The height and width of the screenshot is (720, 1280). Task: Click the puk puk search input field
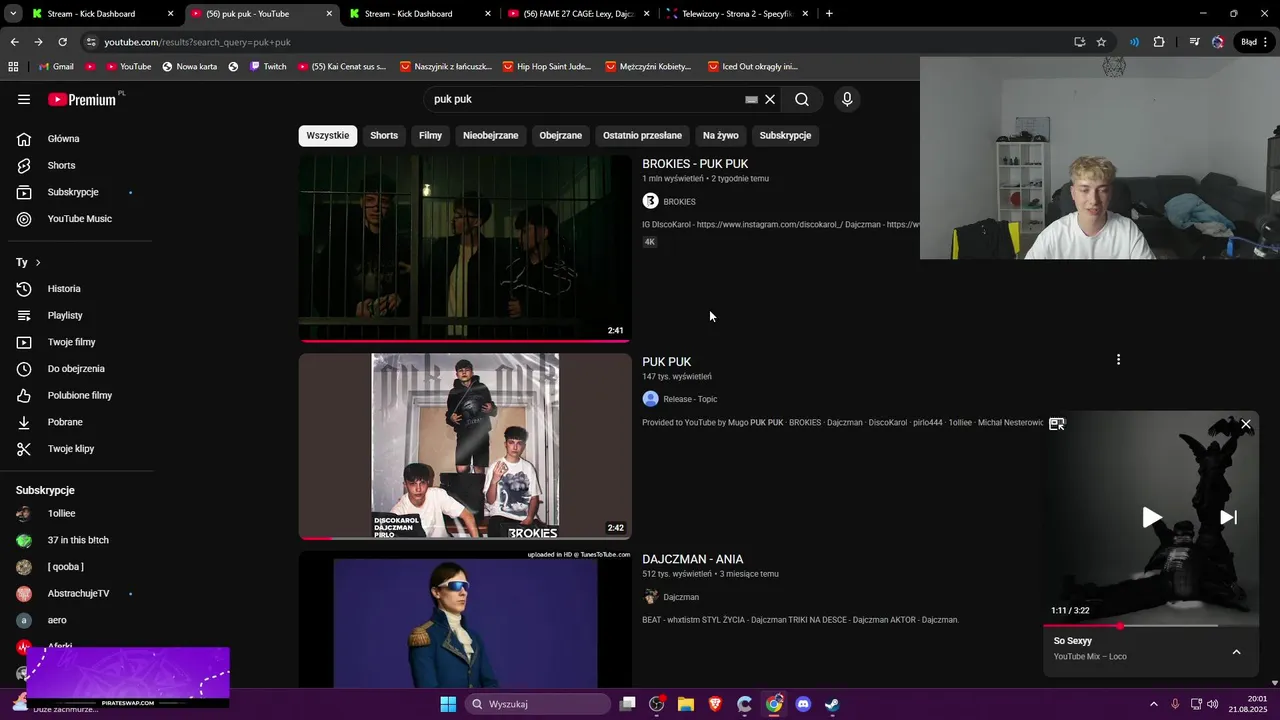coord(585,99)
